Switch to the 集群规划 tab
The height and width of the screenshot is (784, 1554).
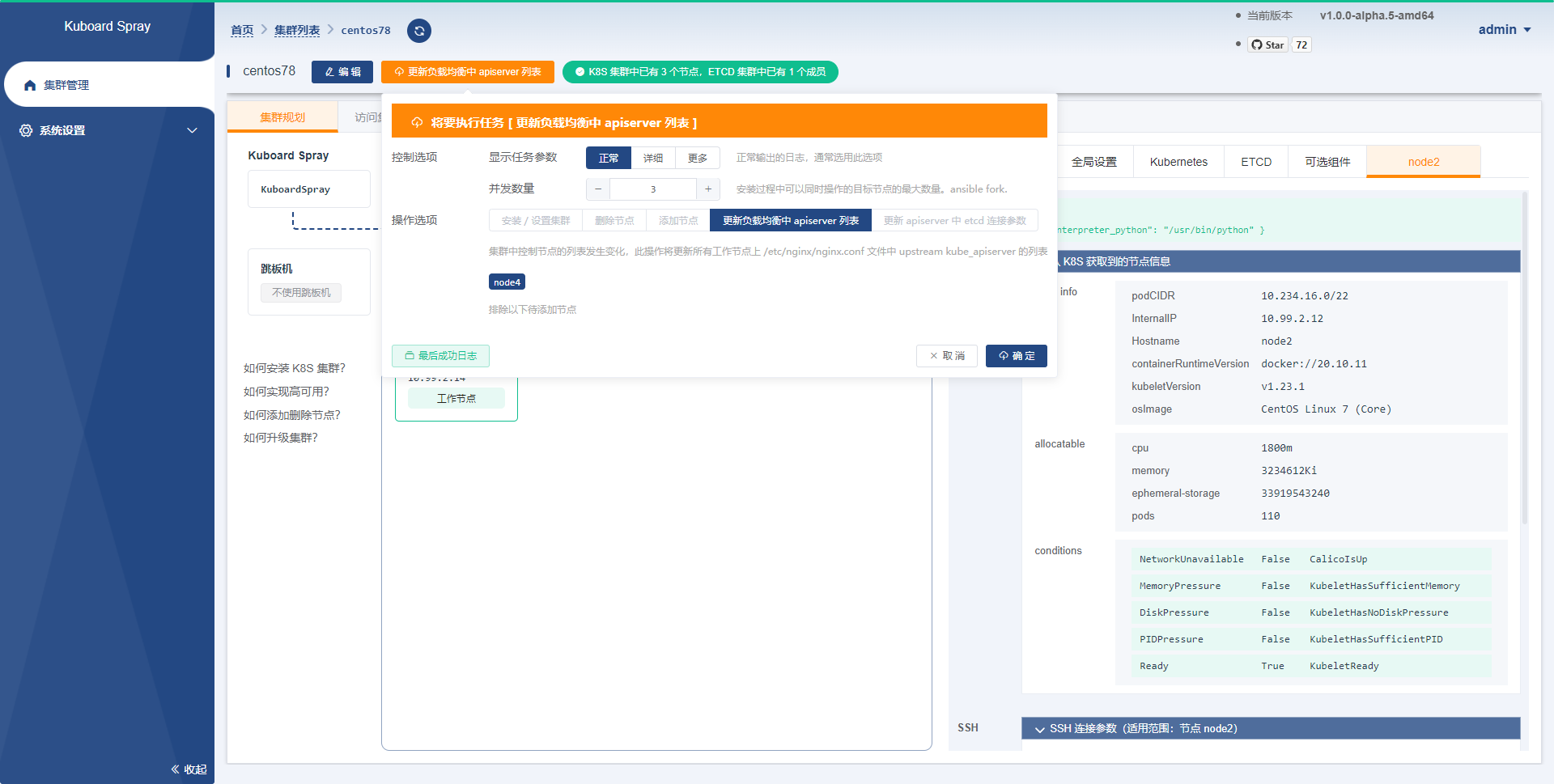pyautogui.click(x=282, y=117)
